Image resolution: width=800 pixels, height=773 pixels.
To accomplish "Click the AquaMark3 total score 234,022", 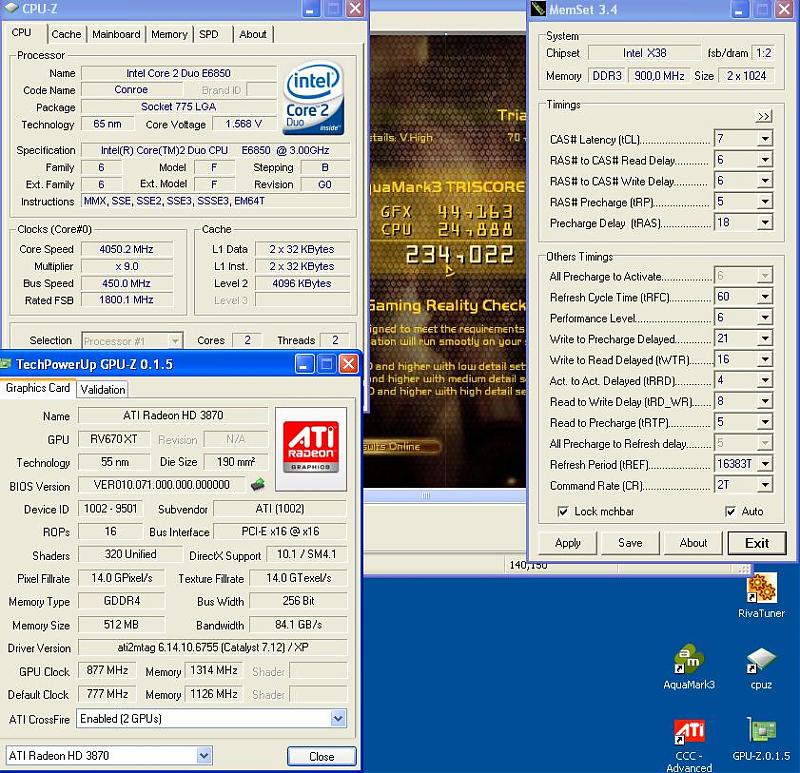I will 459,254.
